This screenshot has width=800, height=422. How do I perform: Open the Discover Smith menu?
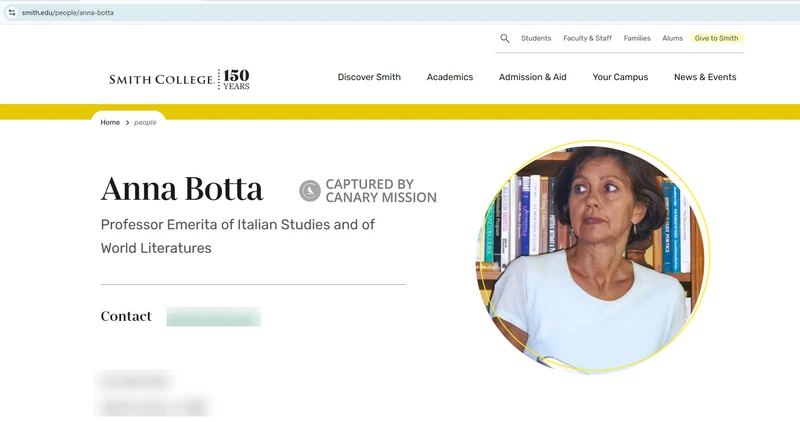coord(369,77)
